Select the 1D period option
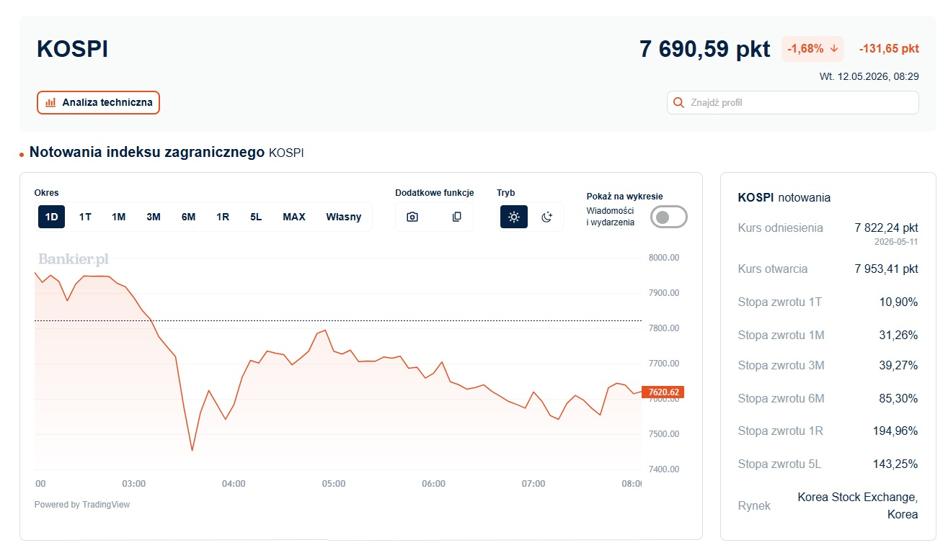Screen dimensions: 948x558 point(51,217)
